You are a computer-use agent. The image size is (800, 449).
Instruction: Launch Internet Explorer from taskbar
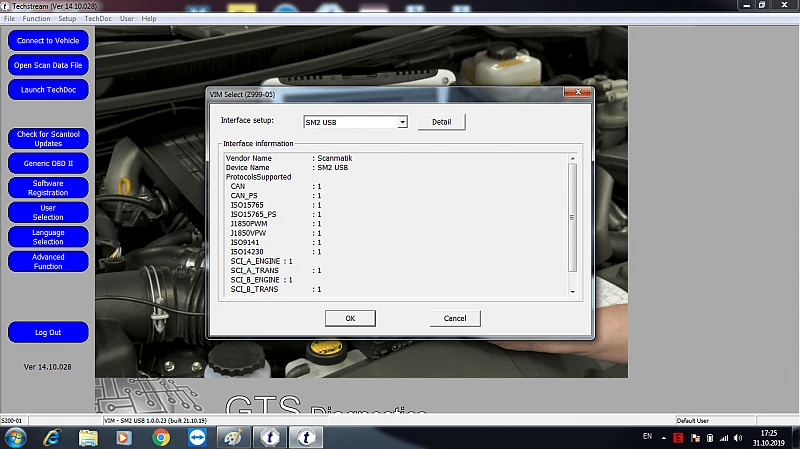click(52, 438)
